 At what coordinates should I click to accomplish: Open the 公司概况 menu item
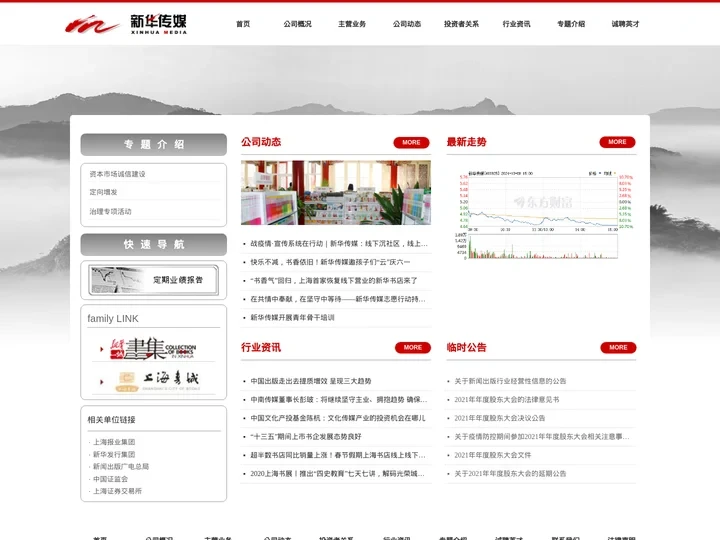pyautogui.click(x=297, y=24)
